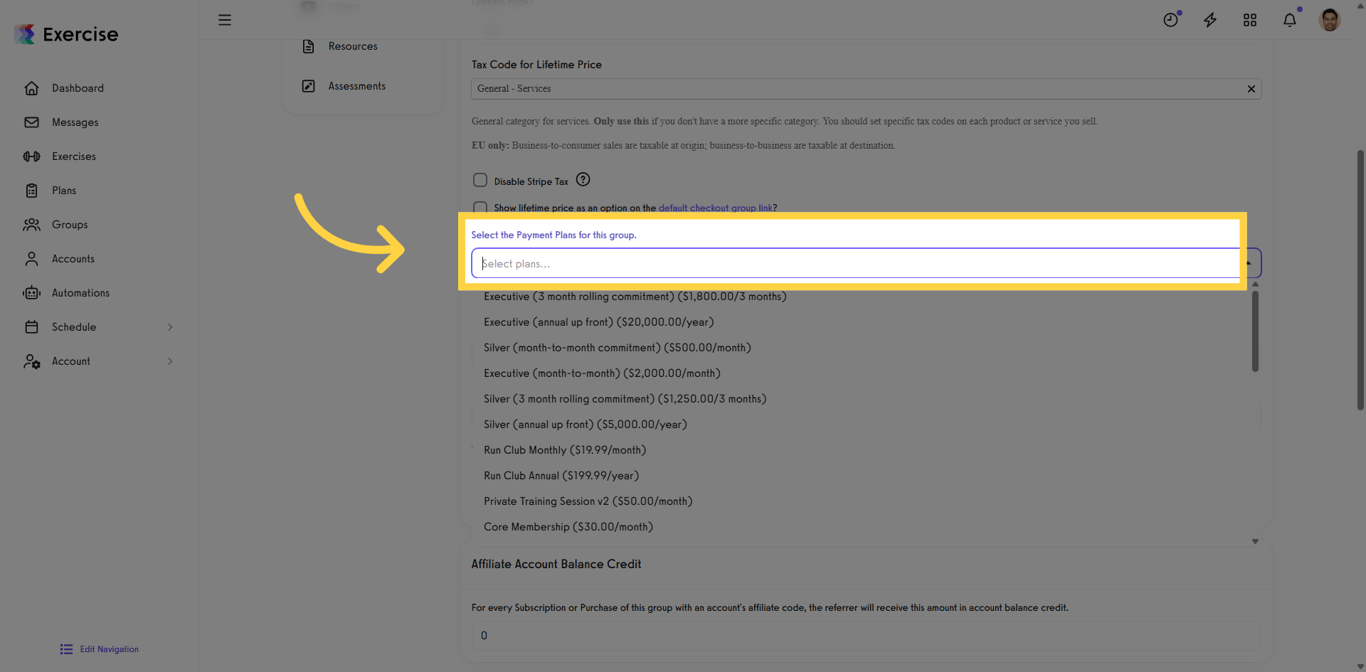The height and width of the screenshot is (672, 1366).
Task: Open the activity history clock icon
Action: [1170, 19]
